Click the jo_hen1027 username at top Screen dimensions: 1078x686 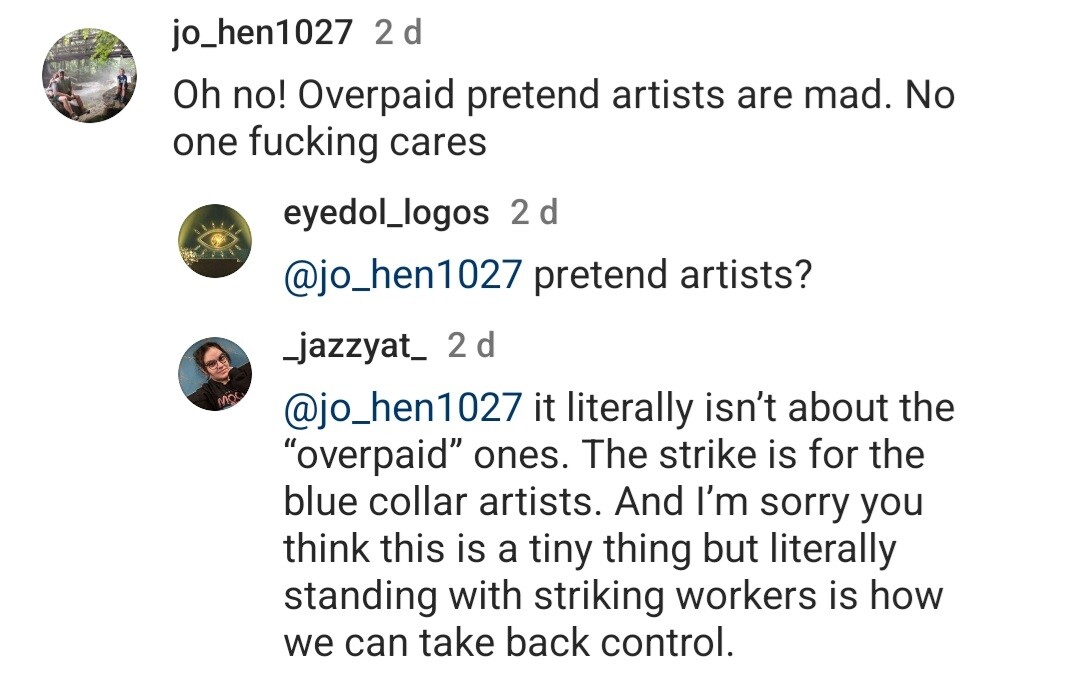coord(262,34)
